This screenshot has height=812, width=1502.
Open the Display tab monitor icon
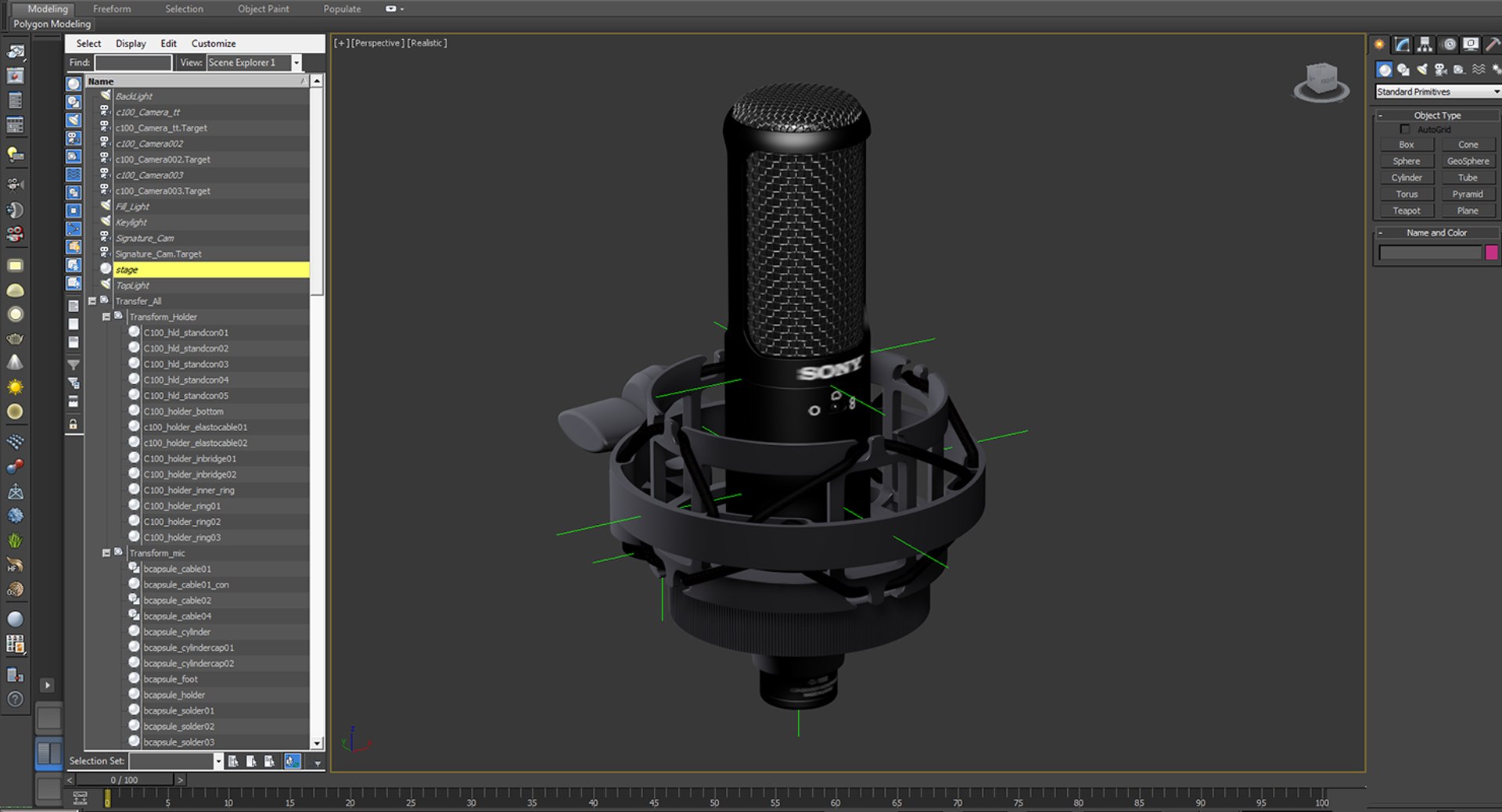coord(1471,45)
